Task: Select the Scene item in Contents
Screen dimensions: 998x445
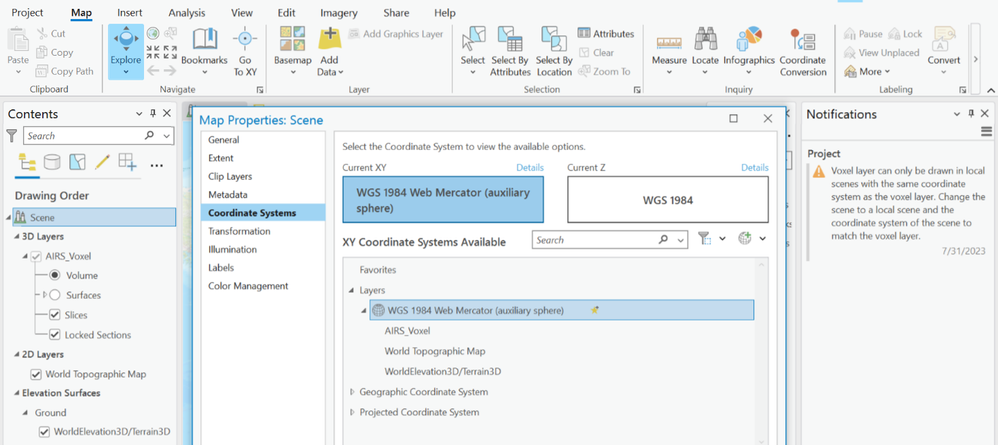Action: click(x=94, y=217)
